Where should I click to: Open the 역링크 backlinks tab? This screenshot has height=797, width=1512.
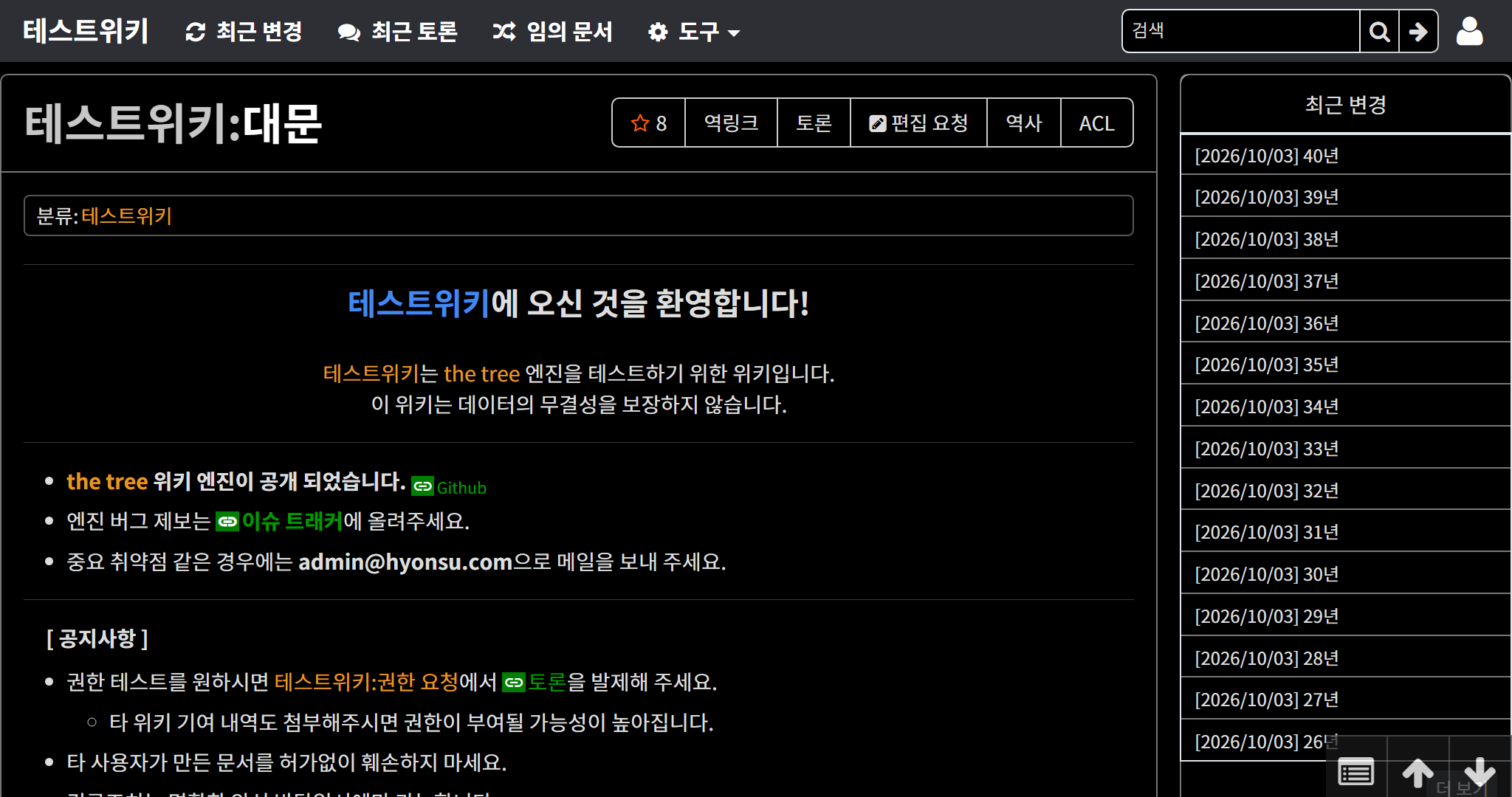[x=731, y=123]
